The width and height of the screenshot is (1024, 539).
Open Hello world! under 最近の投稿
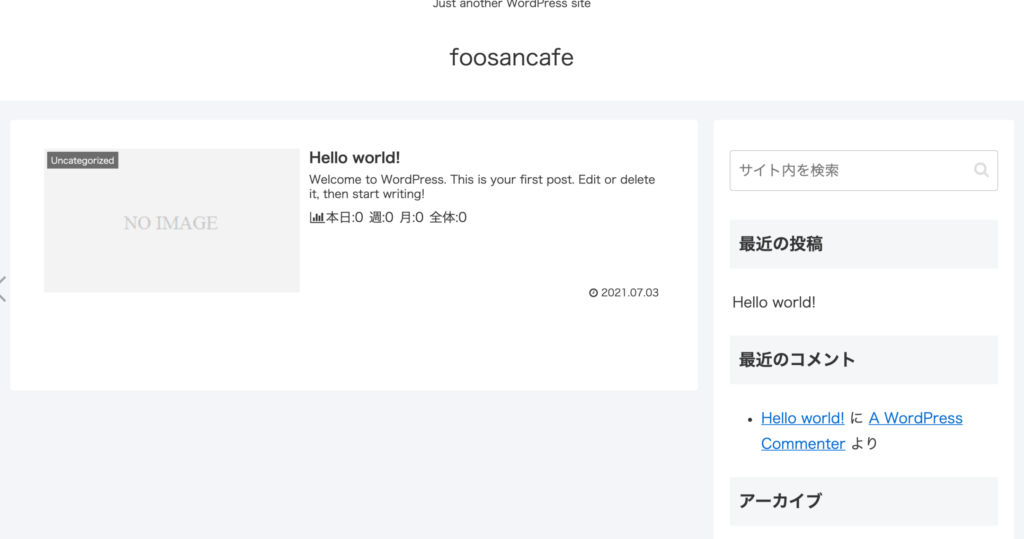coord(774,301)
